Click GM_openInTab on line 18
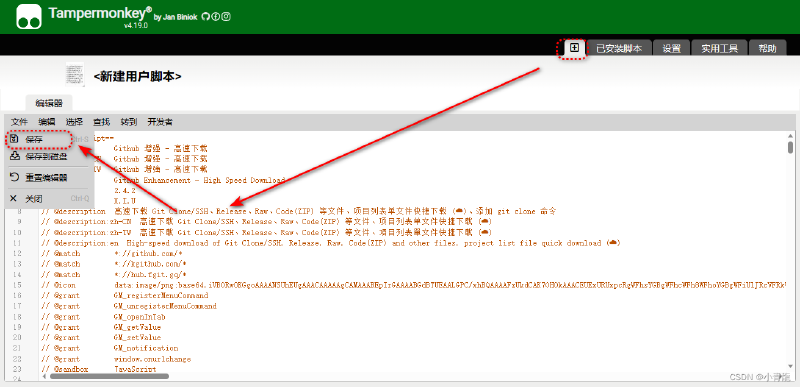800x387 pixels. (139, 317)
